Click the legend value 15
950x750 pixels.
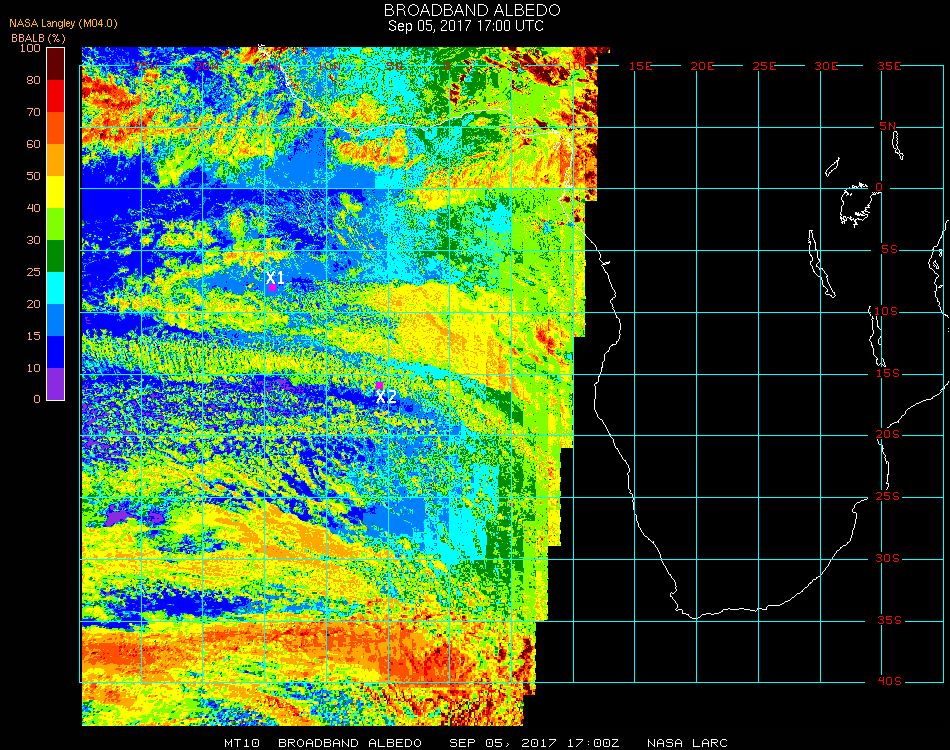click(x=33, y=336)
